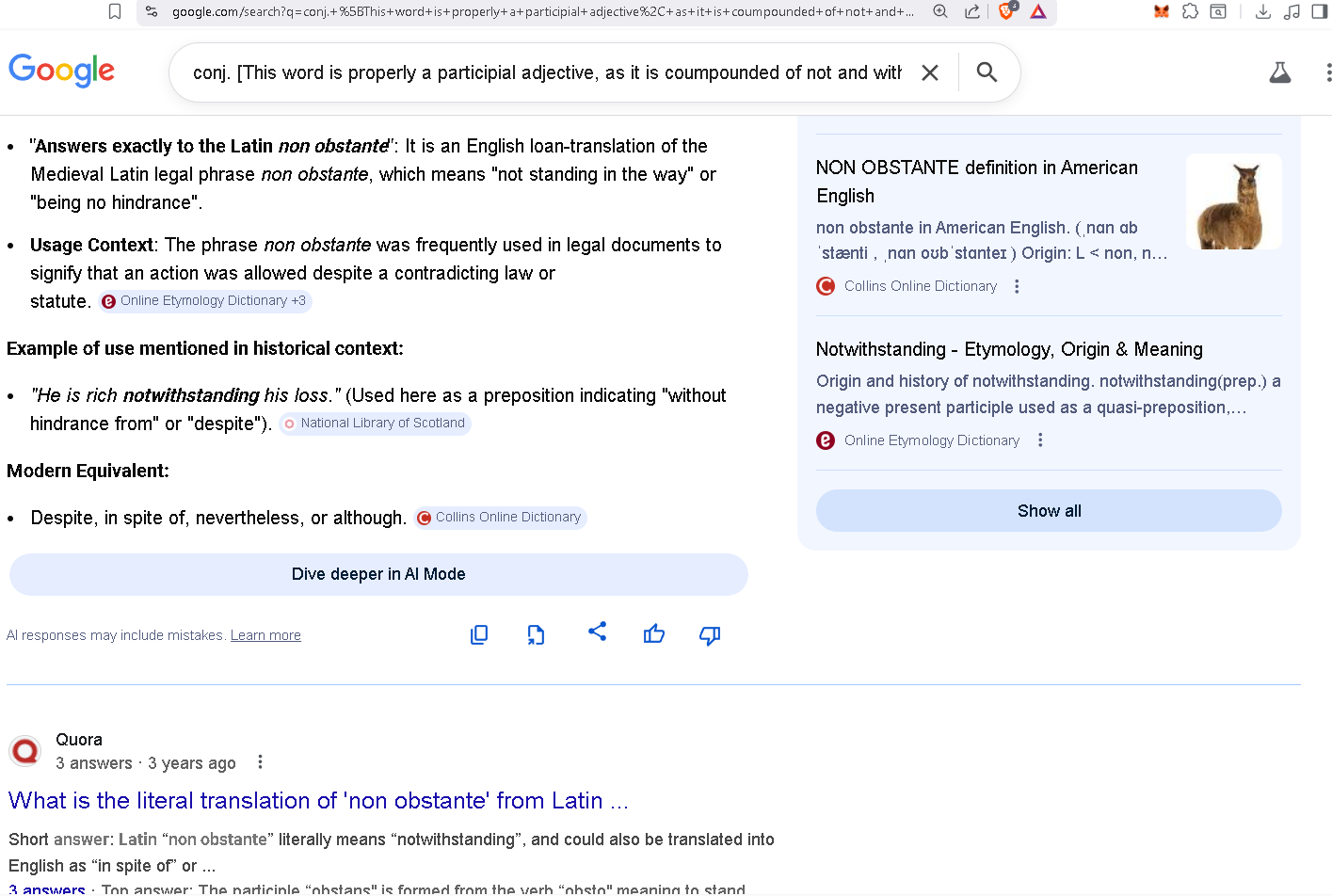Screen dimensions: 1332x896
Task: Click the magnifying glass search button
Action: click(987, 72)
